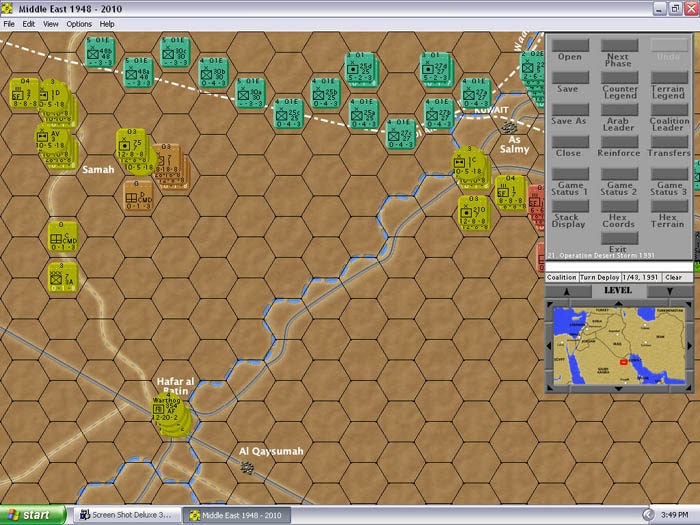The width and height of the screenshot is (700, 525).
Task: Click the Al Qaysumah town symbol
Action: 247,467
